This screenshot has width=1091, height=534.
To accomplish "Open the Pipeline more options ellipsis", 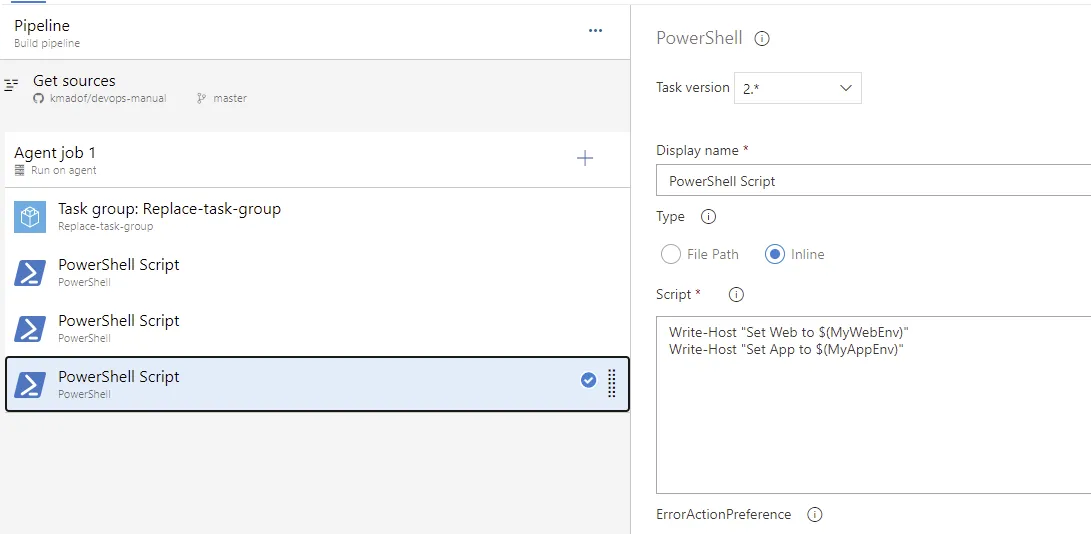I will 595,30.
